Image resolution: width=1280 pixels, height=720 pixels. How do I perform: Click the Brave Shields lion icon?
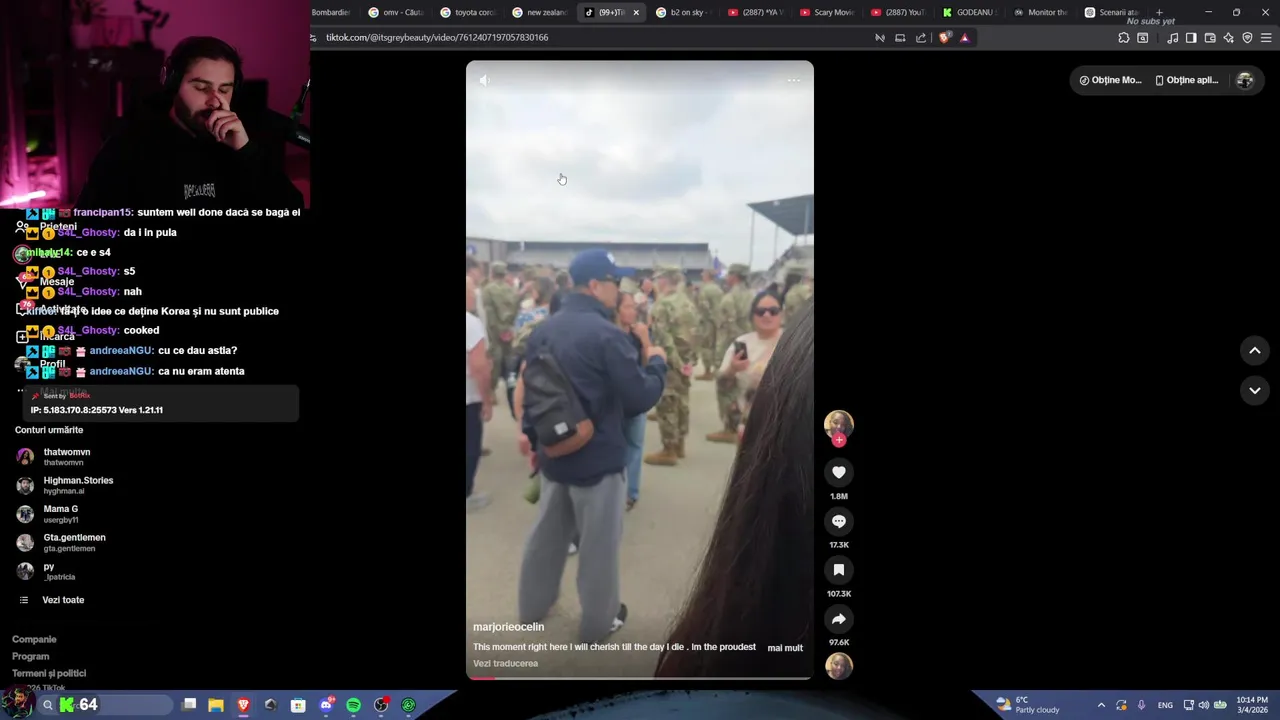pyautogui.click(x=944, y=38)
